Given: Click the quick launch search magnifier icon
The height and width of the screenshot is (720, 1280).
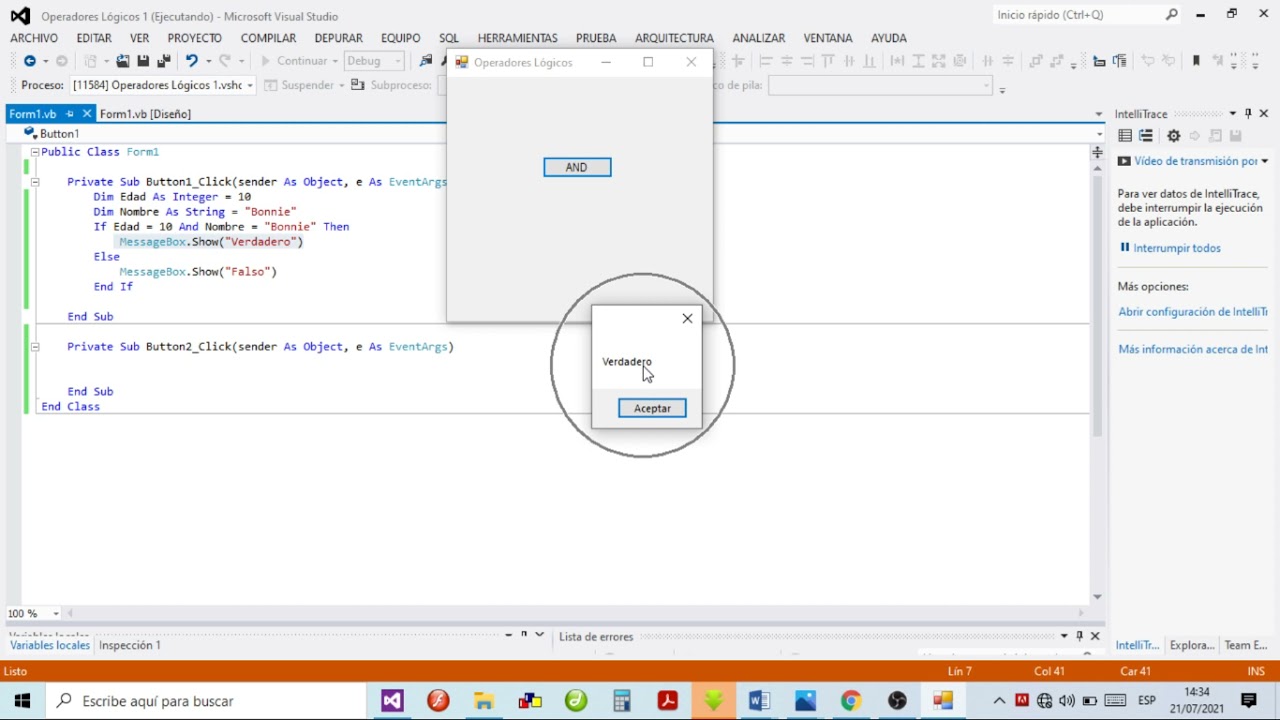Looking at the screenshot, I should click(1172, 15).
